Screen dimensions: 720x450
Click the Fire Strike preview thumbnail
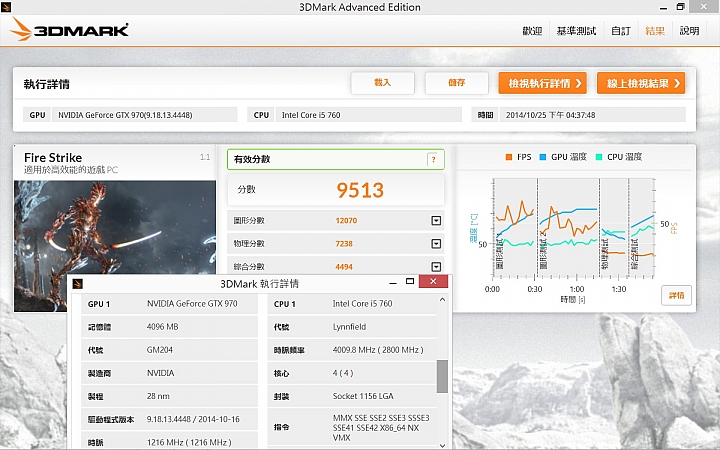coord(115,246)
